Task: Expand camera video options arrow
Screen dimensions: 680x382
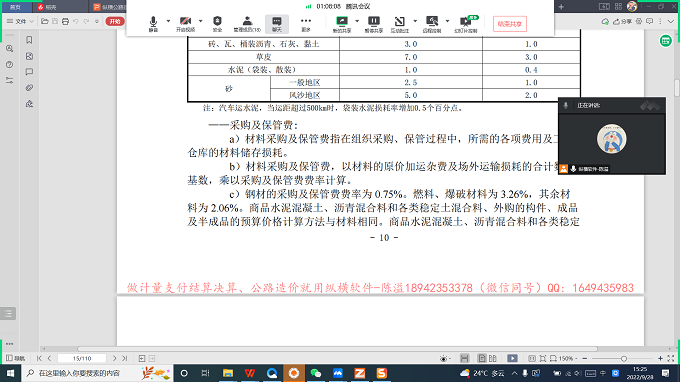Action: (200, 21)
